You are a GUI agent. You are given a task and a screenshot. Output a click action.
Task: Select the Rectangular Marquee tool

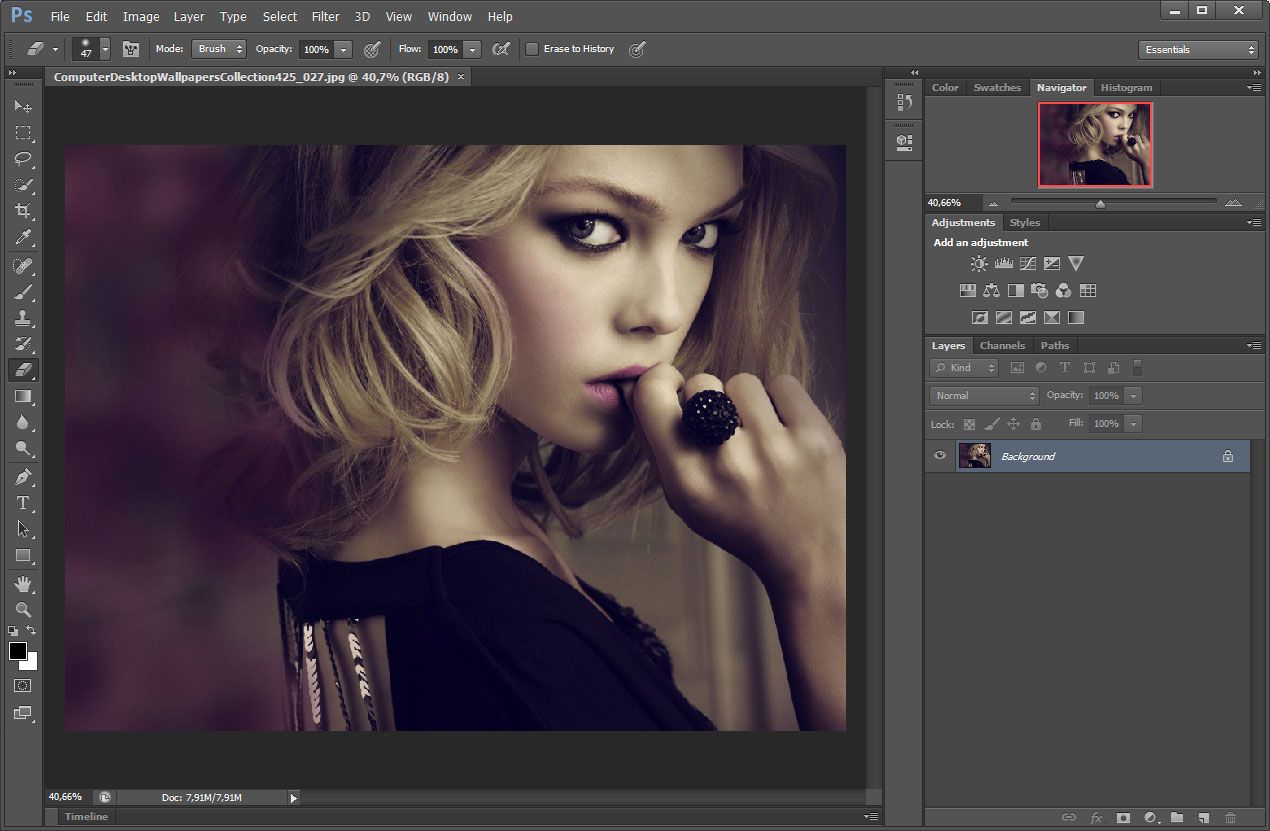[x=23, y=132]
